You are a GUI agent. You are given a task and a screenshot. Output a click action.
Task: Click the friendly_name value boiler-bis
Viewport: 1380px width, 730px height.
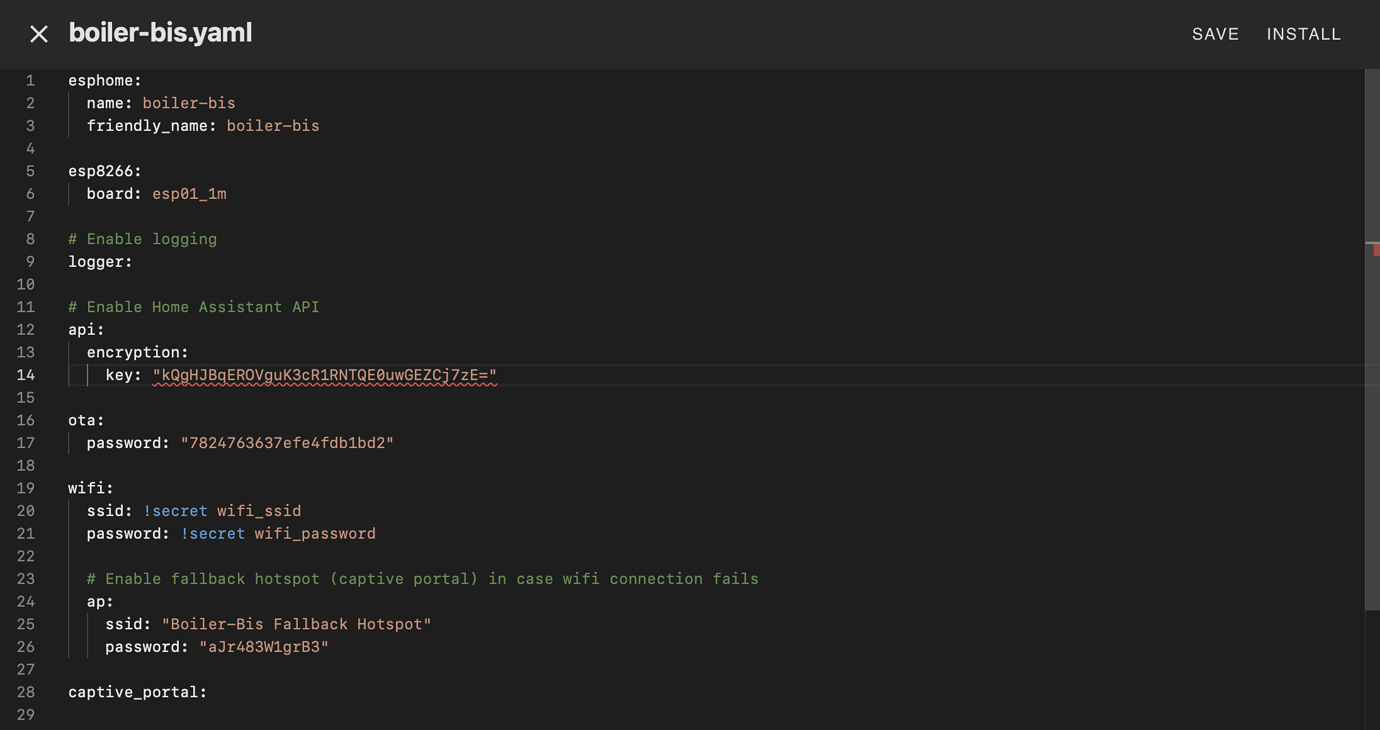273,126
